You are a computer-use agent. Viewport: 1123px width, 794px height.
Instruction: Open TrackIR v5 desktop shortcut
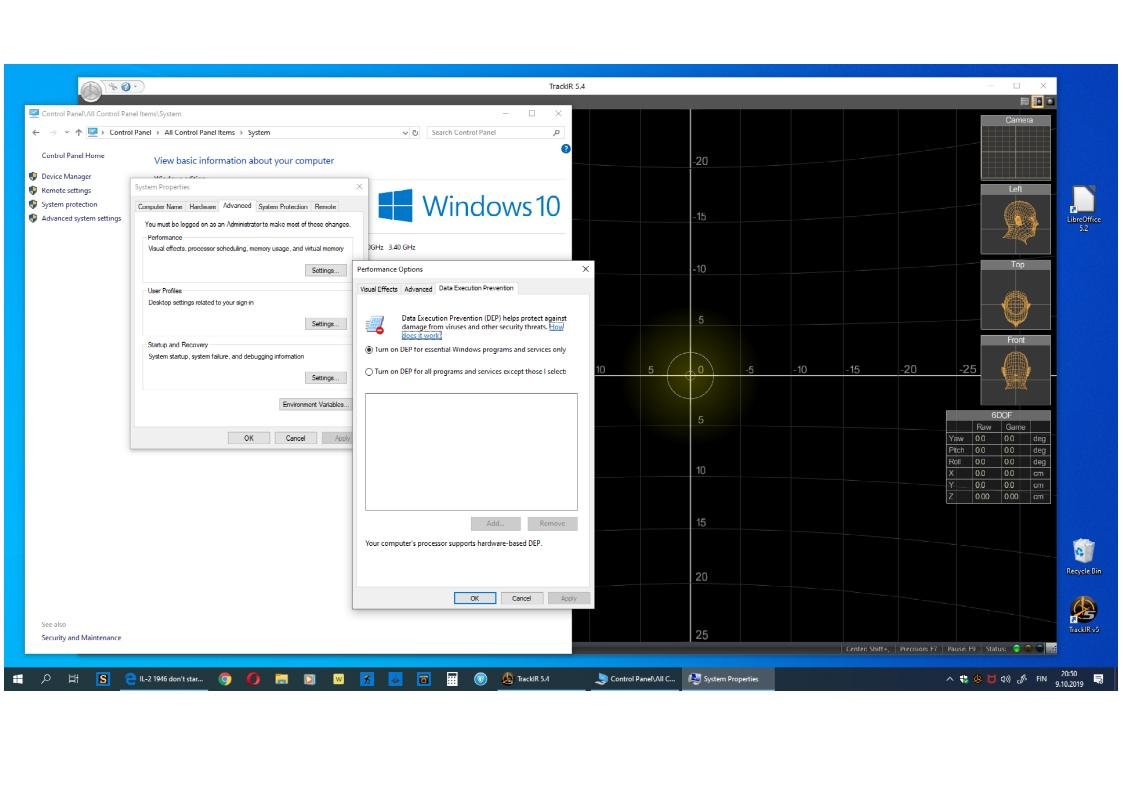(x=1084, y=614)
